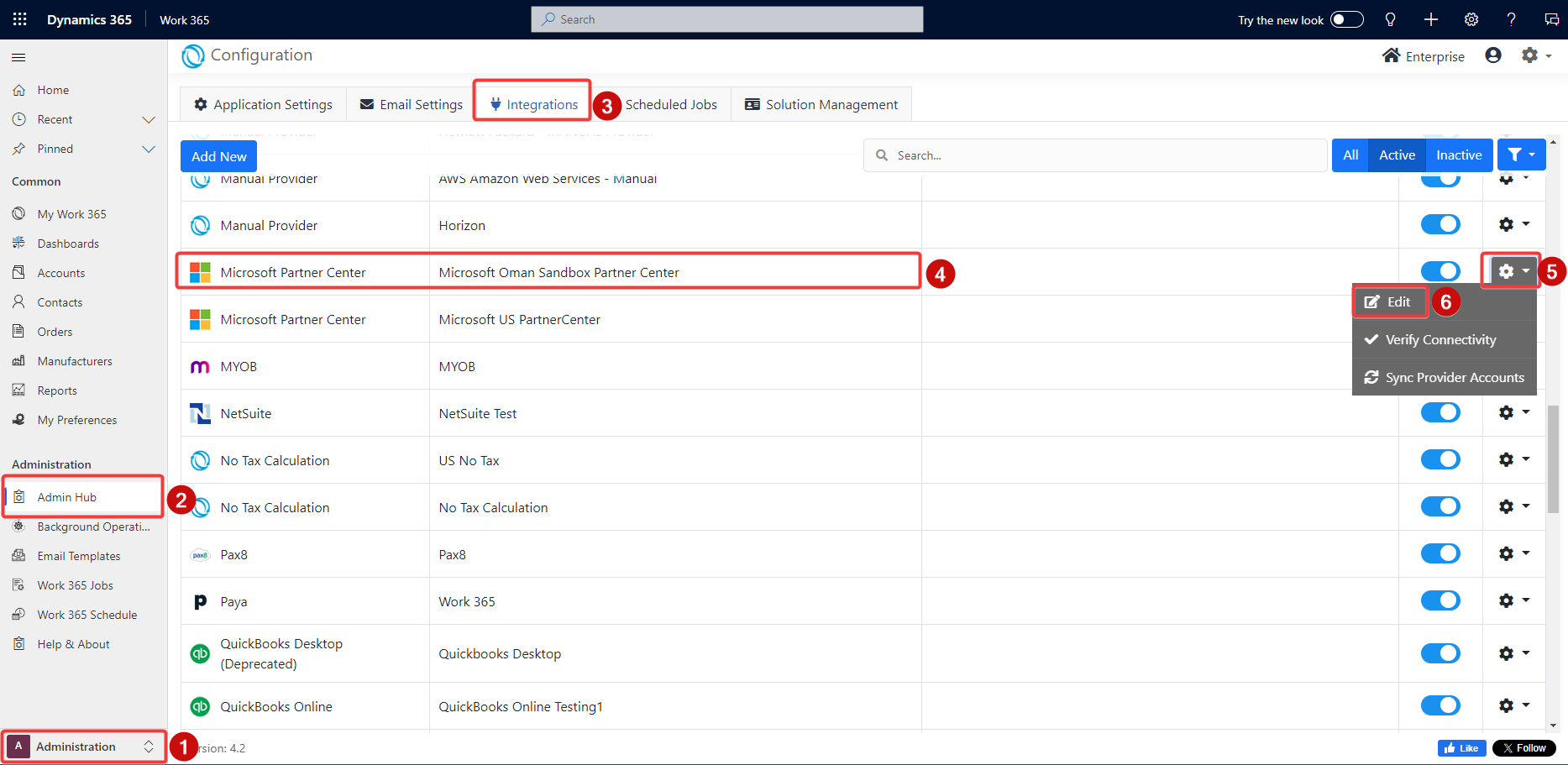The image size is (1568, 765).
Task: Toggle the No Tax Calculation row active switch
Action: (x=1440, y=506)
